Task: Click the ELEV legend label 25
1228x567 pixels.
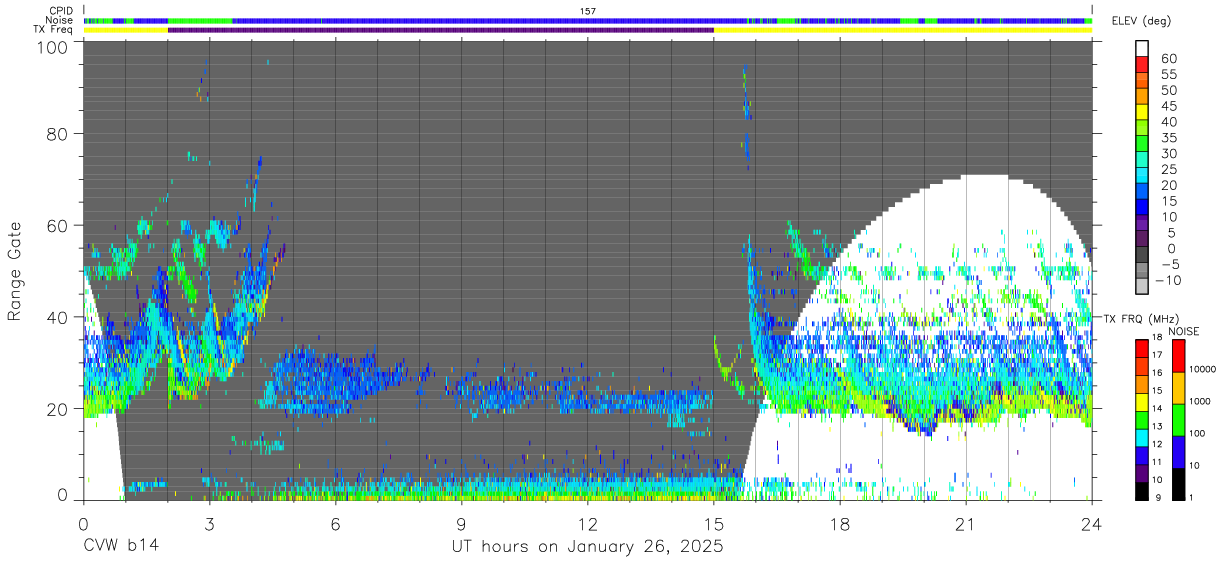Action: pos(1169,169)
